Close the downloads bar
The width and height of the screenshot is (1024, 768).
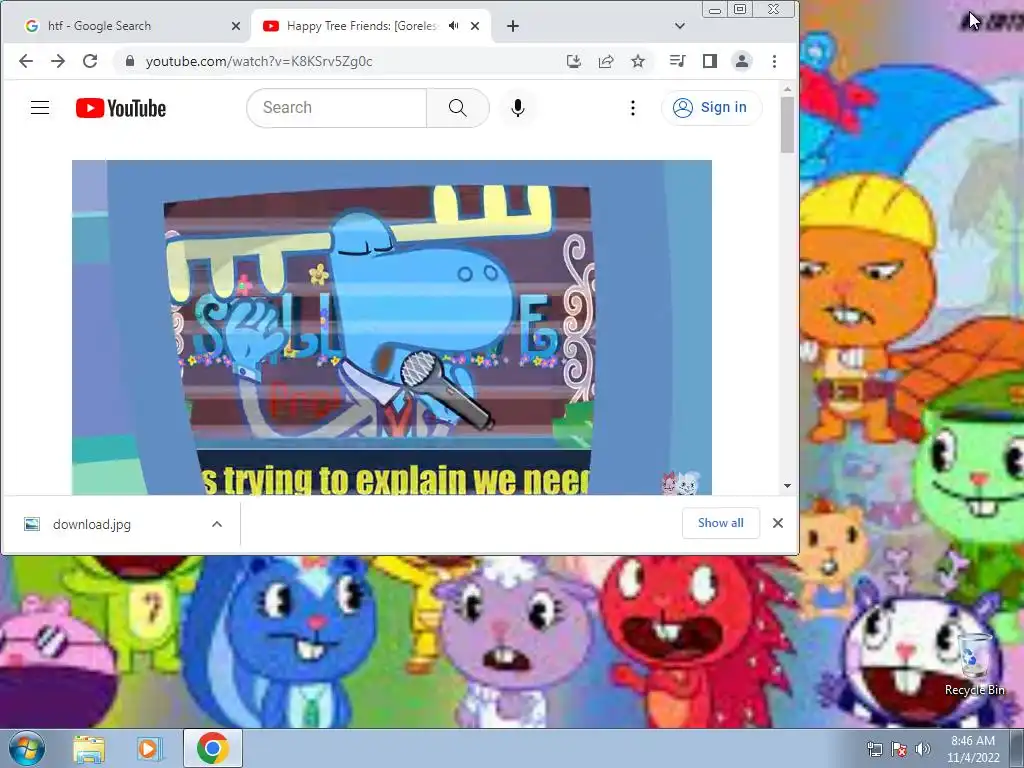click(x=778, y=523)
